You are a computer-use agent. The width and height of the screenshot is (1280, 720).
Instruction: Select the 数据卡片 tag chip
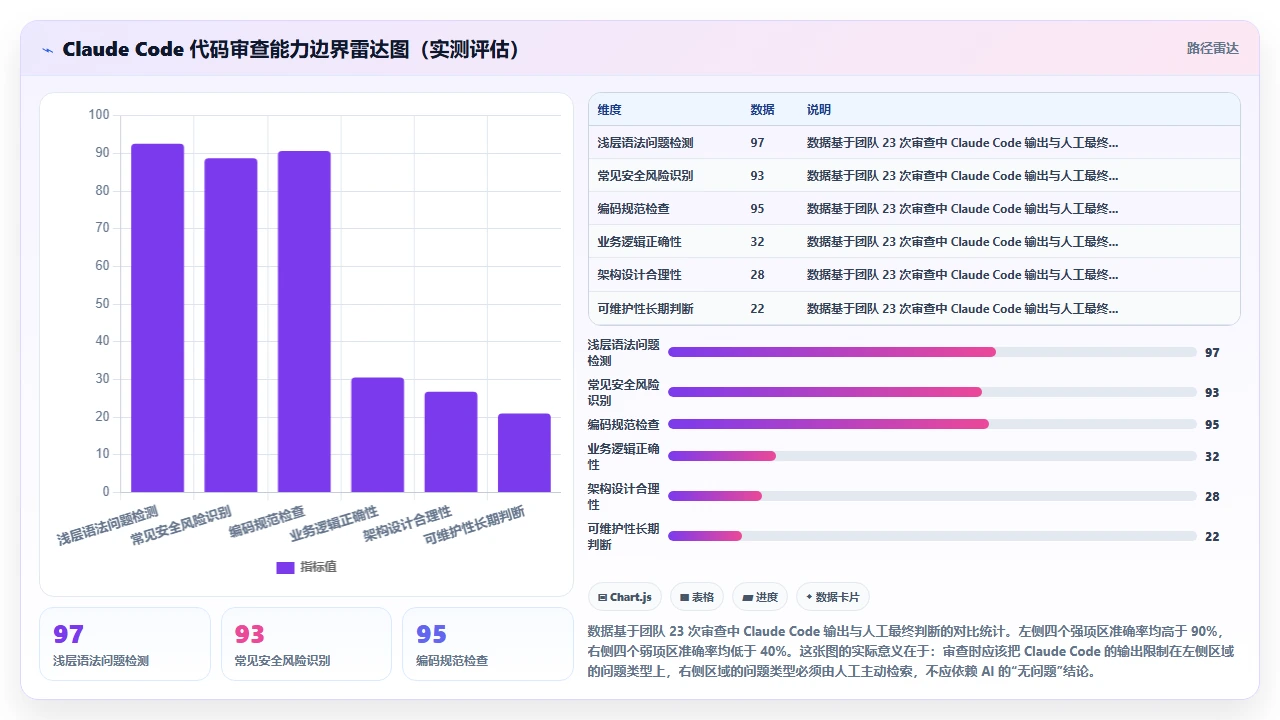833,597
